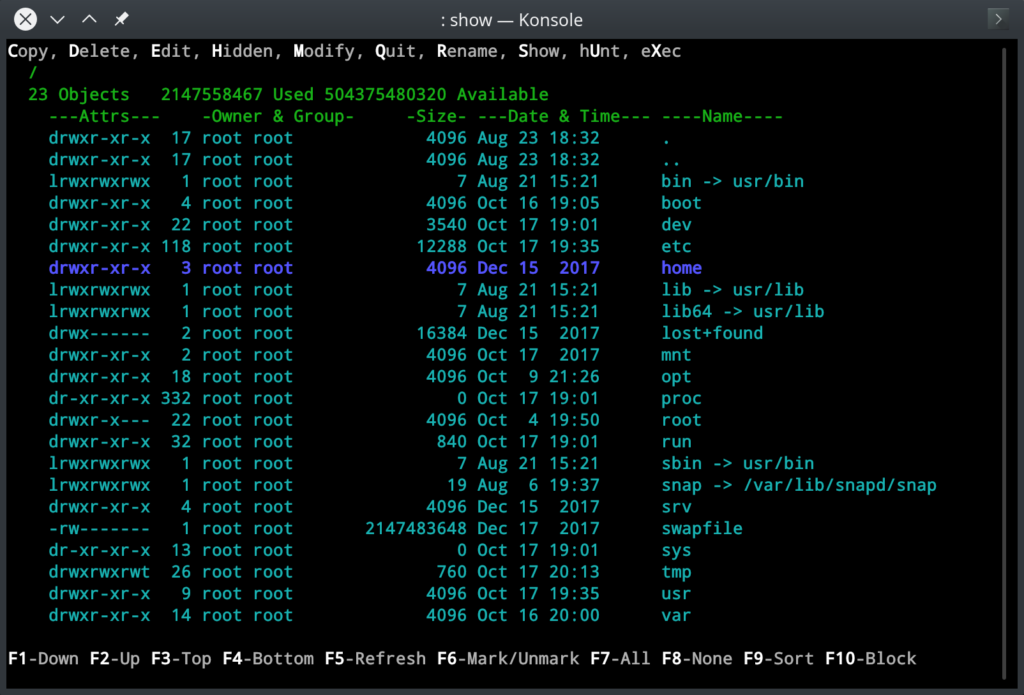Click the eXec command in the top menu
Image resolution: width=1024 pixels, height=695 pixels.
661,51
